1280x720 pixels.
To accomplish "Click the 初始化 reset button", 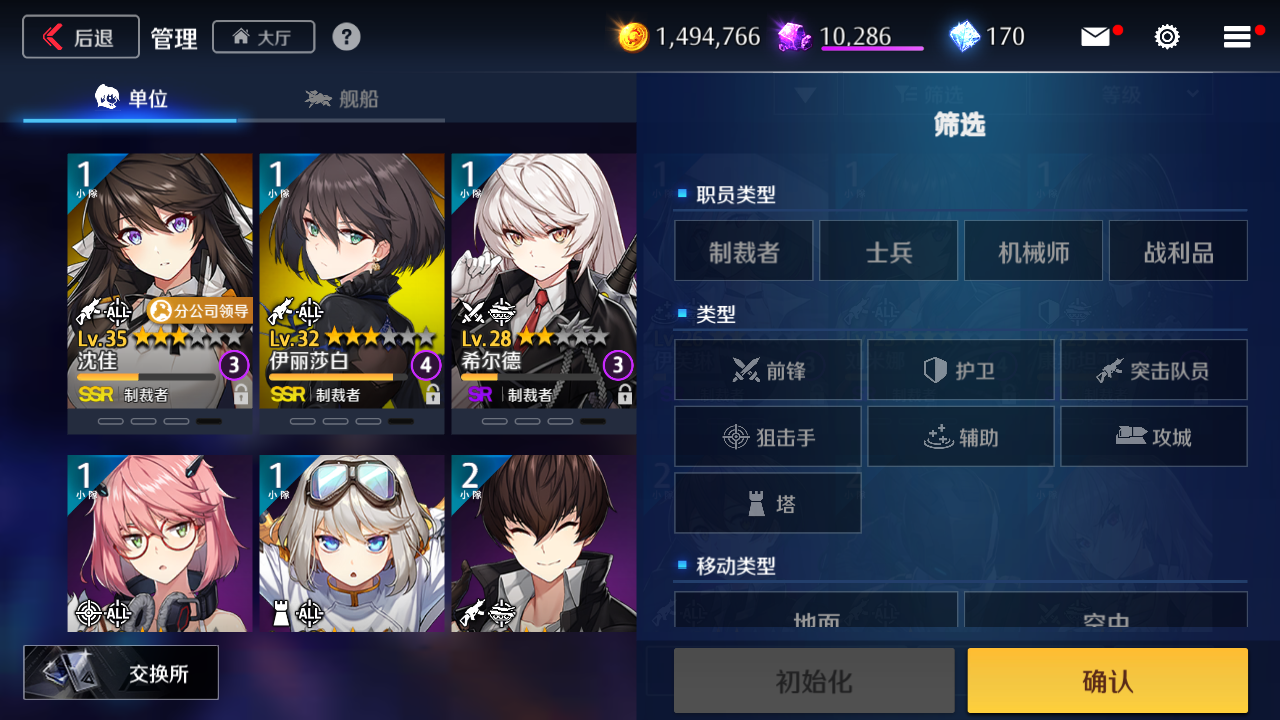I will click(x=814, y=681).
